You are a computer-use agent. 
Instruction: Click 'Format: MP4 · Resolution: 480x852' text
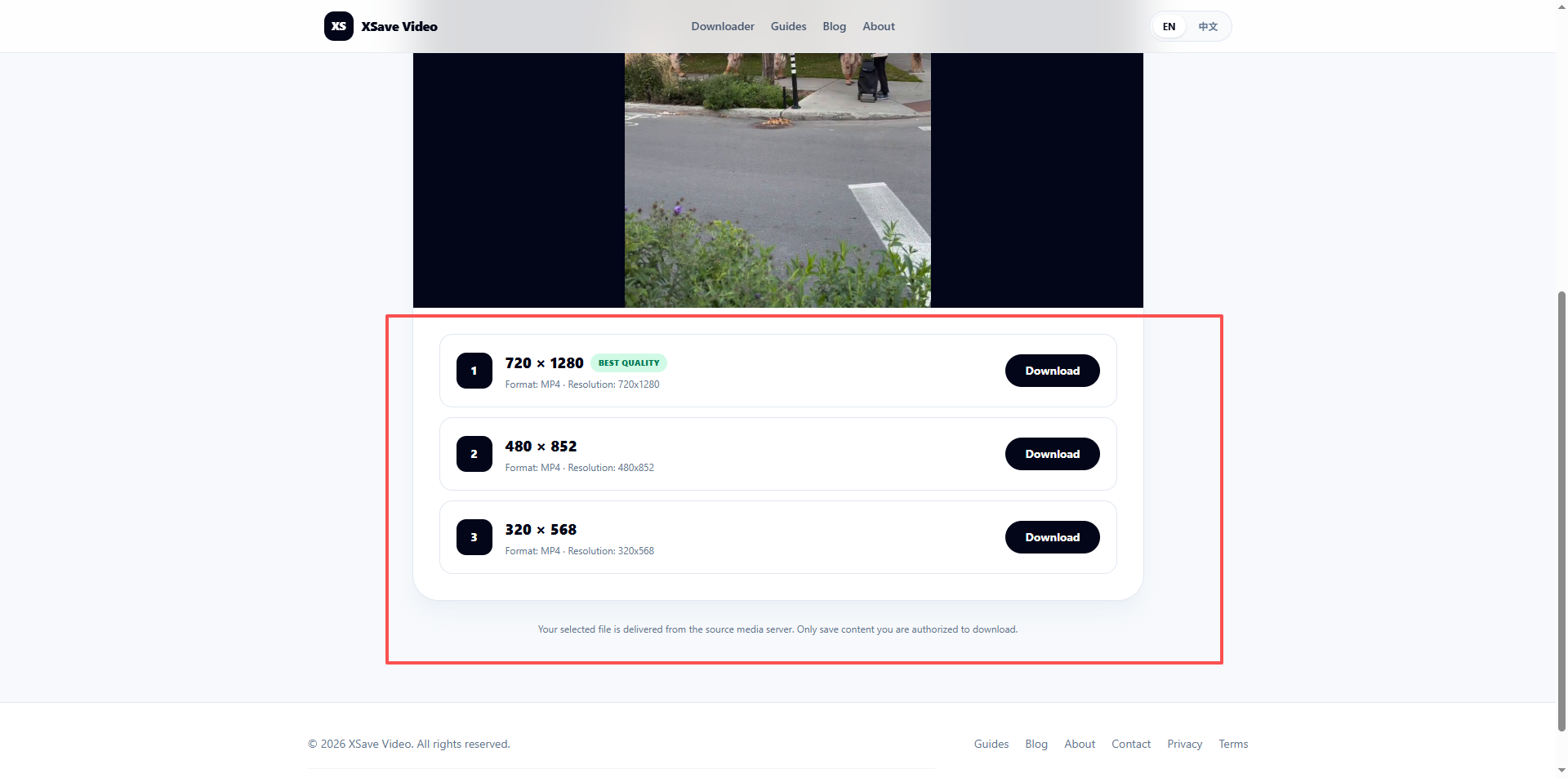point(579,468)
